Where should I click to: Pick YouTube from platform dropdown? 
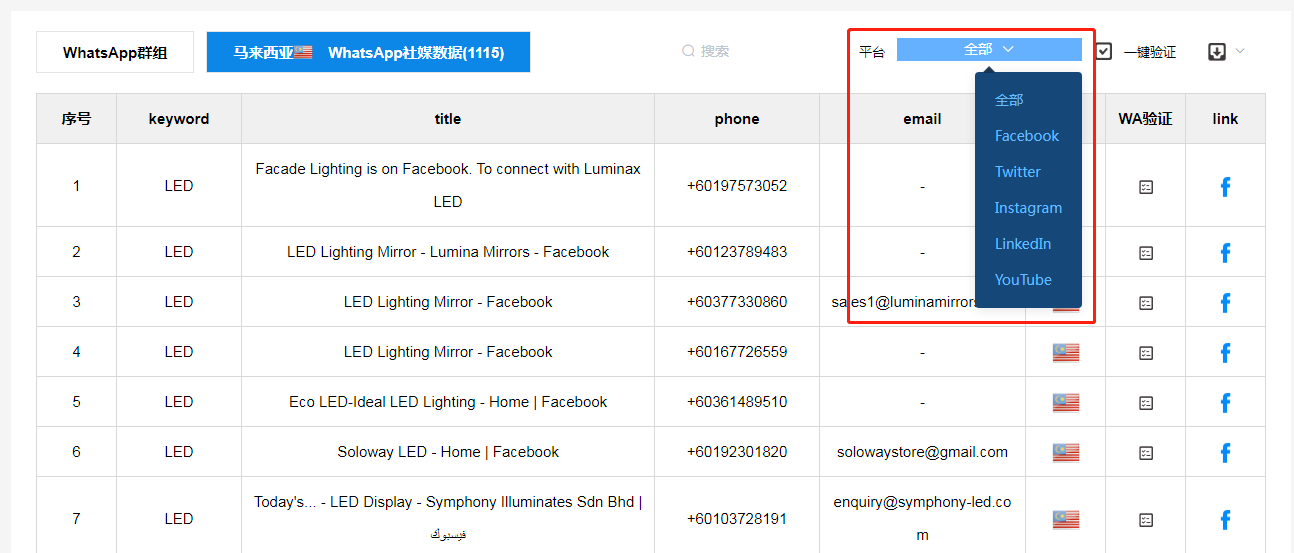click(x=1023, y=280)
